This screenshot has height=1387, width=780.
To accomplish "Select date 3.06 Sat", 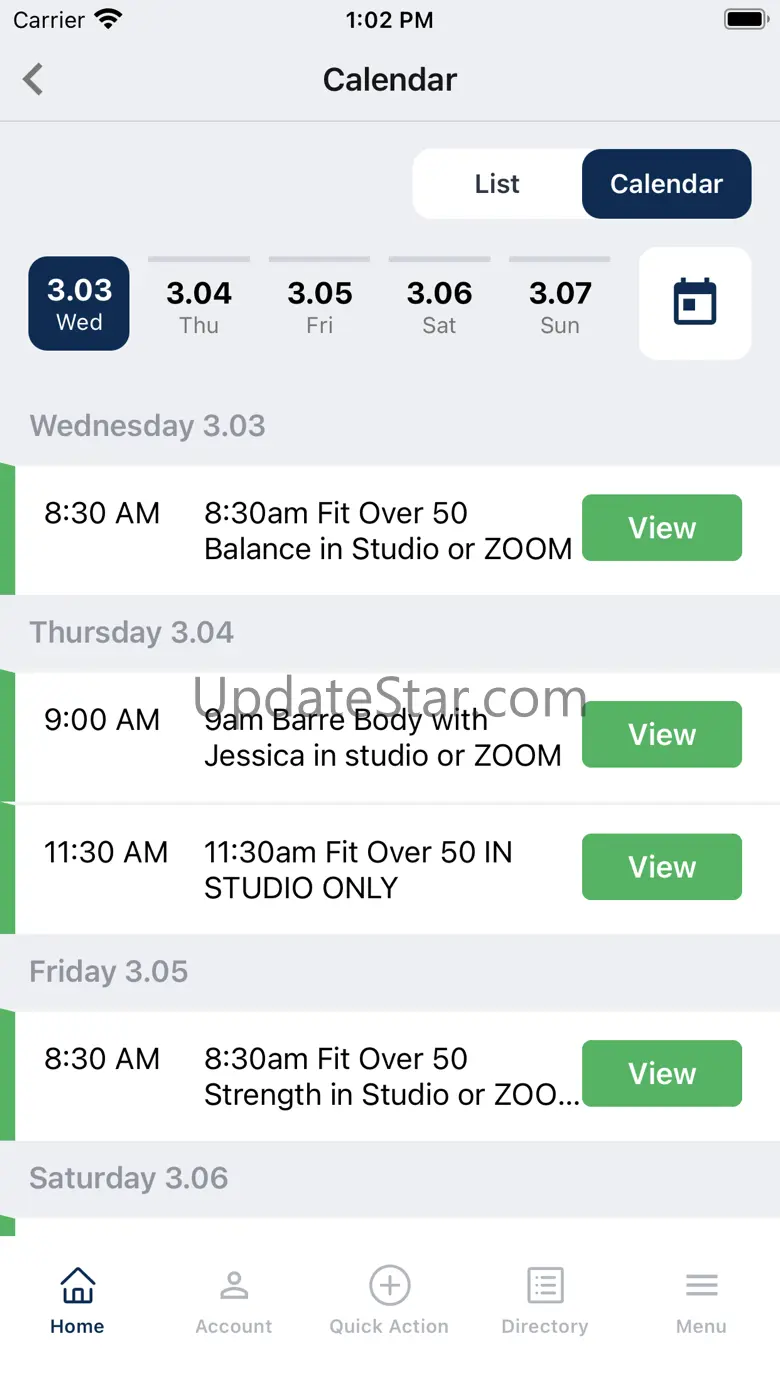I will [439, 305].
